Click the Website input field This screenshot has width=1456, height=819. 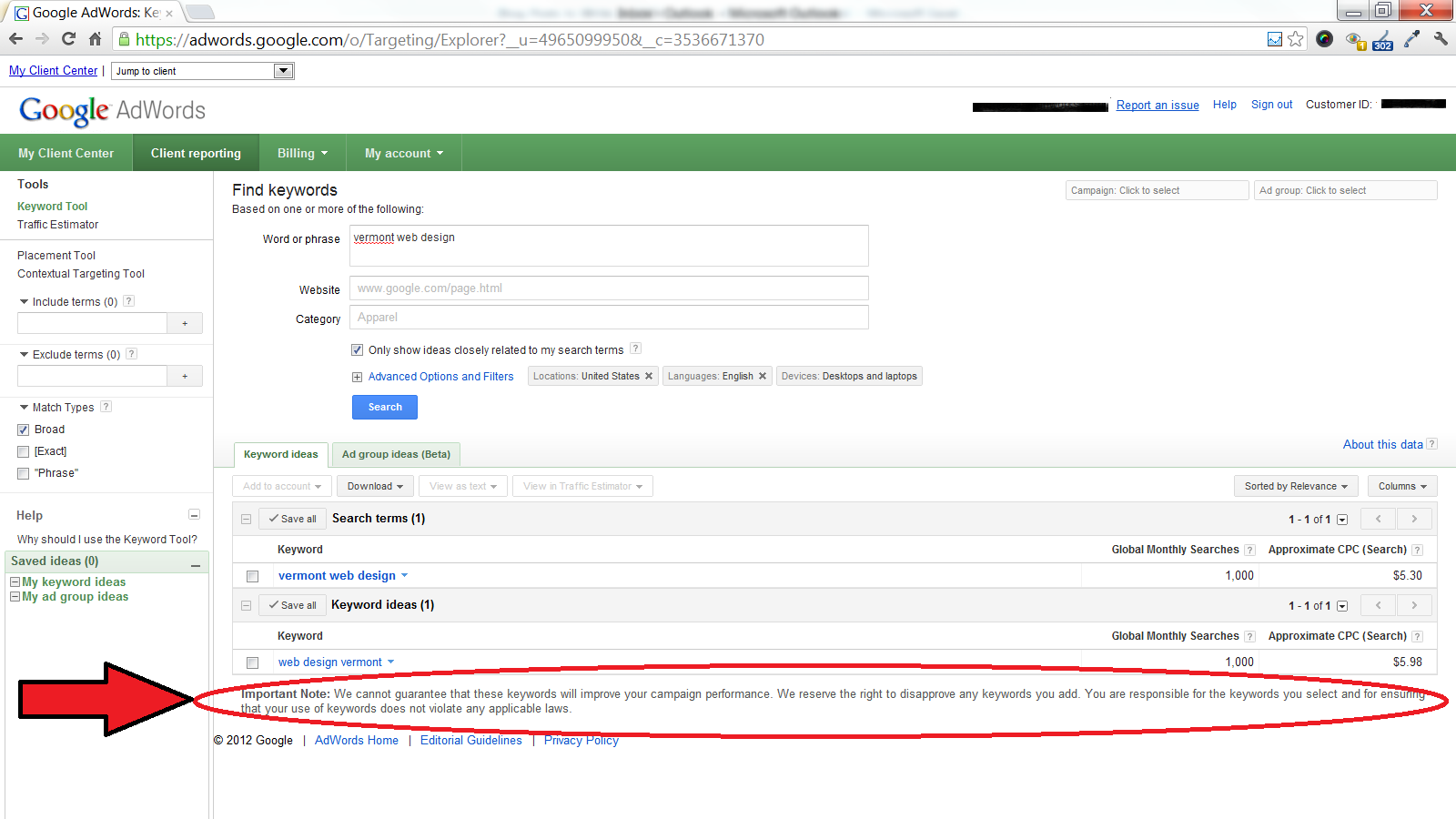(609, 288)
